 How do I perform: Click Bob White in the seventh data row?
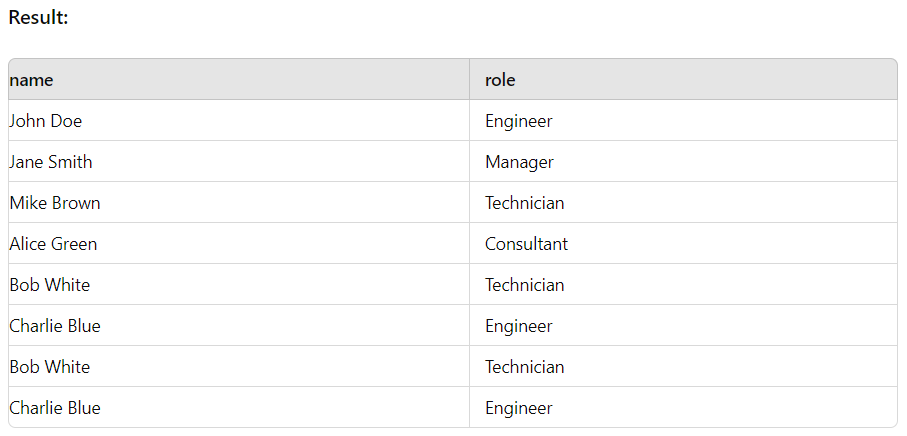coord(239,367)
